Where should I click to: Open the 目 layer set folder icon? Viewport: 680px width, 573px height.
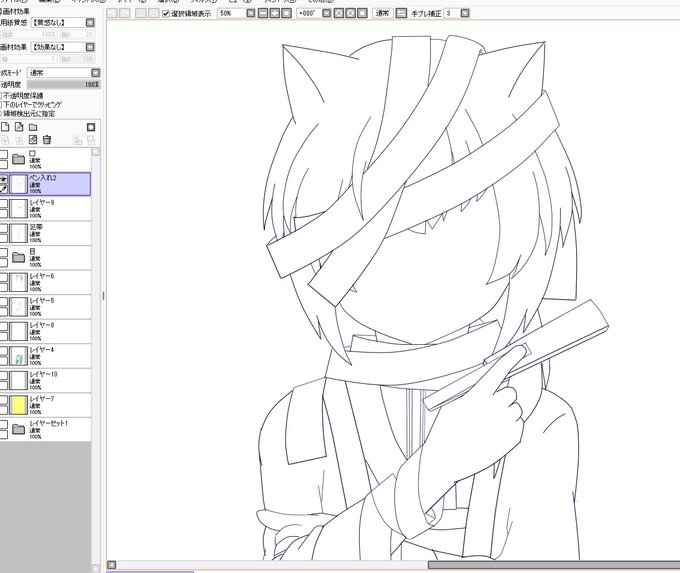click(x=18, y=258)
